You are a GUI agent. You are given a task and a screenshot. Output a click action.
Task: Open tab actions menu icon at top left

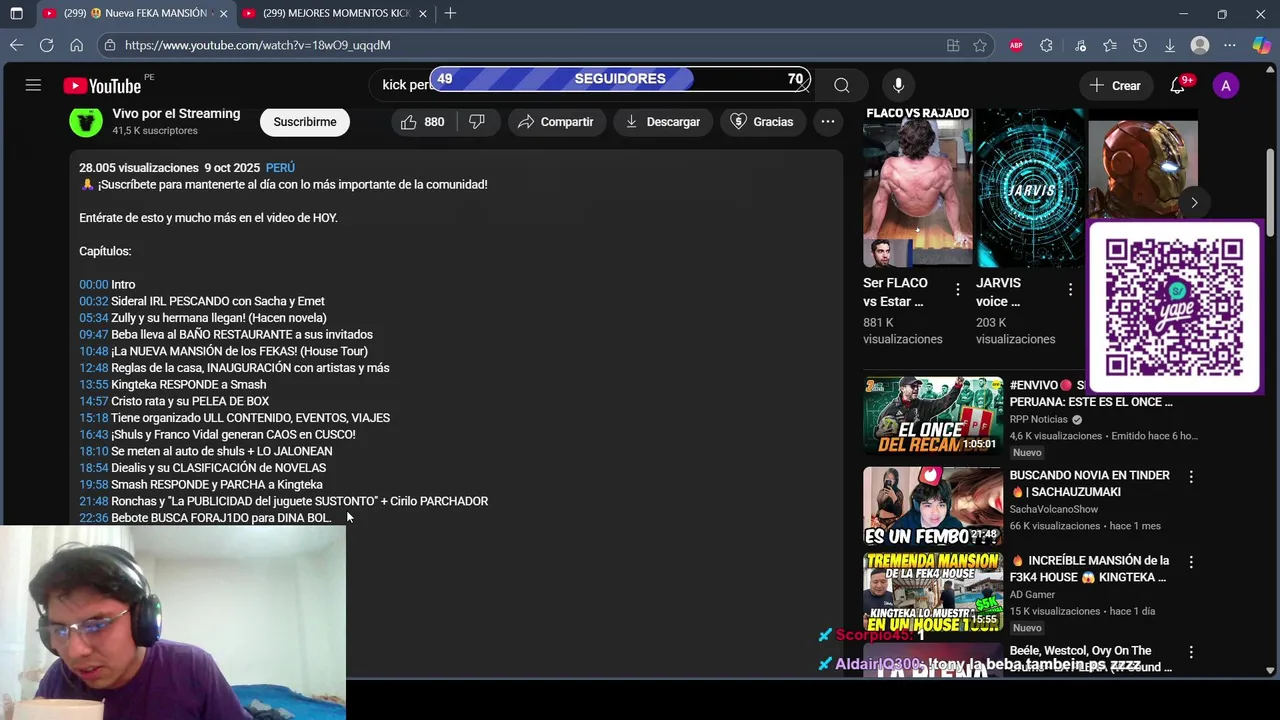tap(16, 14)
